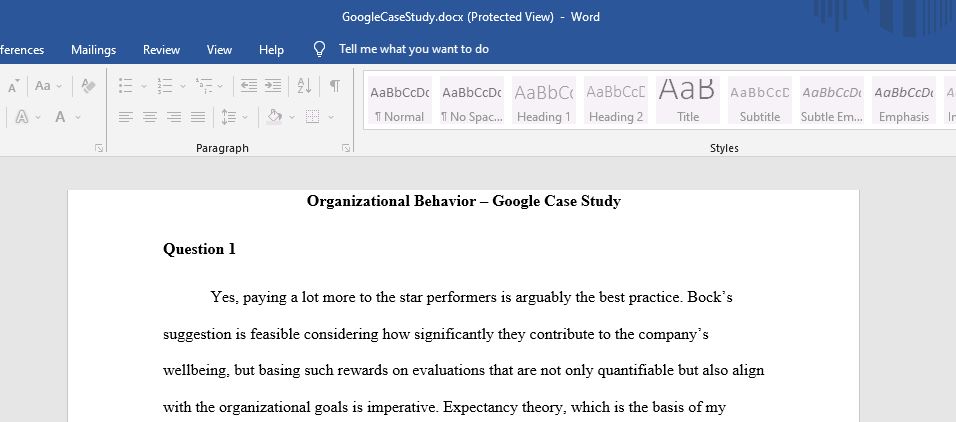Apply the Subtitle style
956x422 pixels.
click(760, 100)
